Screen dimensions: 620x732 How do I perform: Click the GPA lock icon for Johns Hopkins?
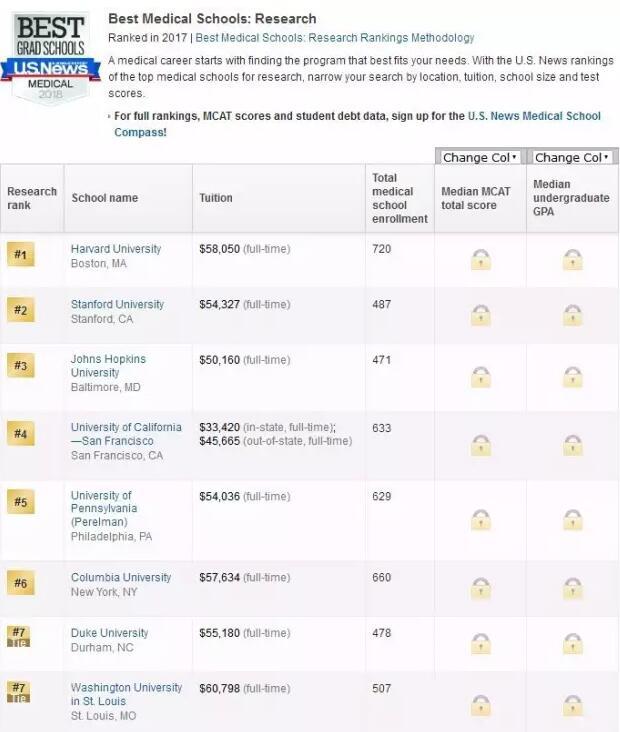[573, 377]
